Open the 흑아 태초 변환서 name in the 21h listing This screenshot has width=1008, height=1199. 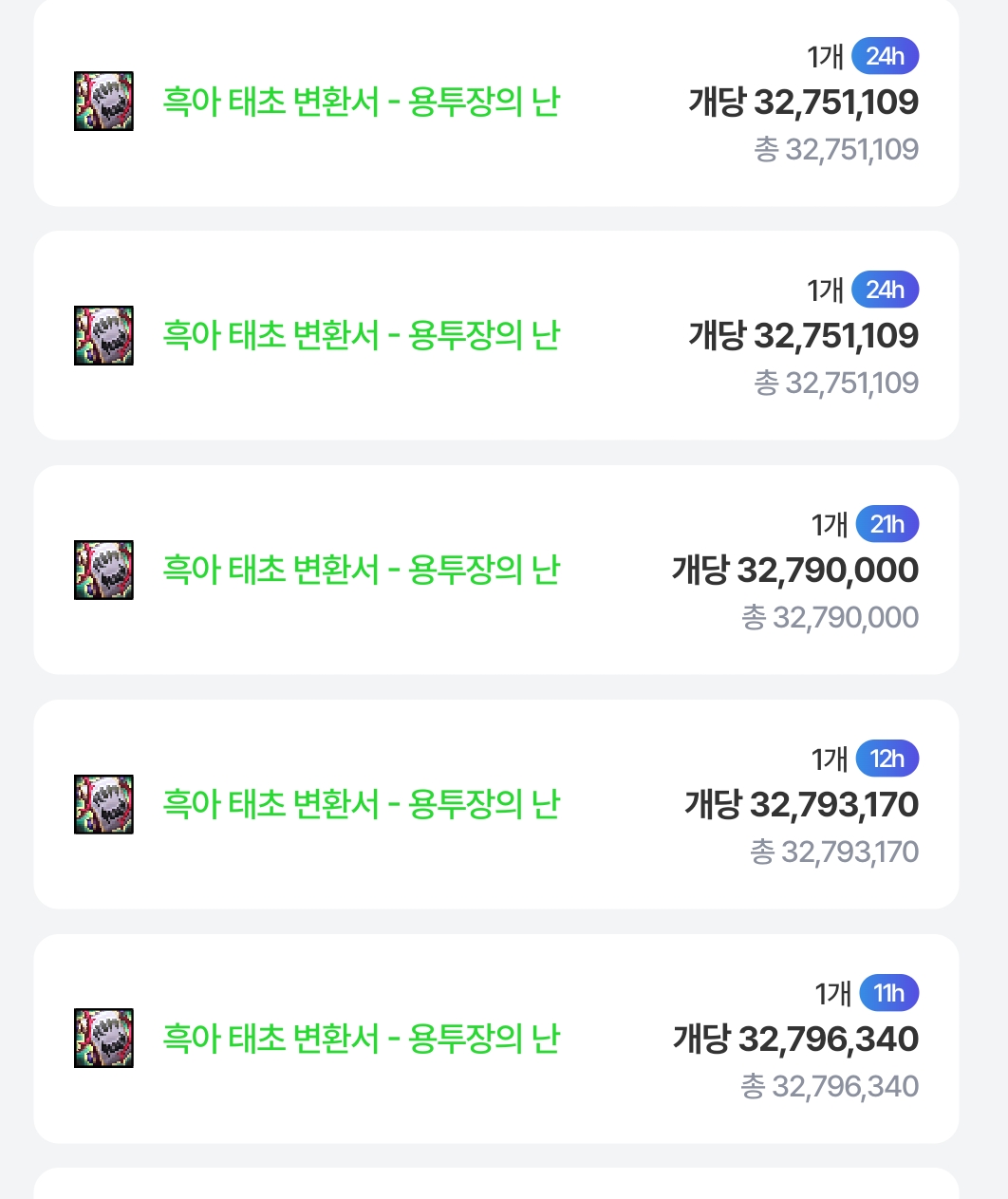pyautogui.click(x=361, y=570)
